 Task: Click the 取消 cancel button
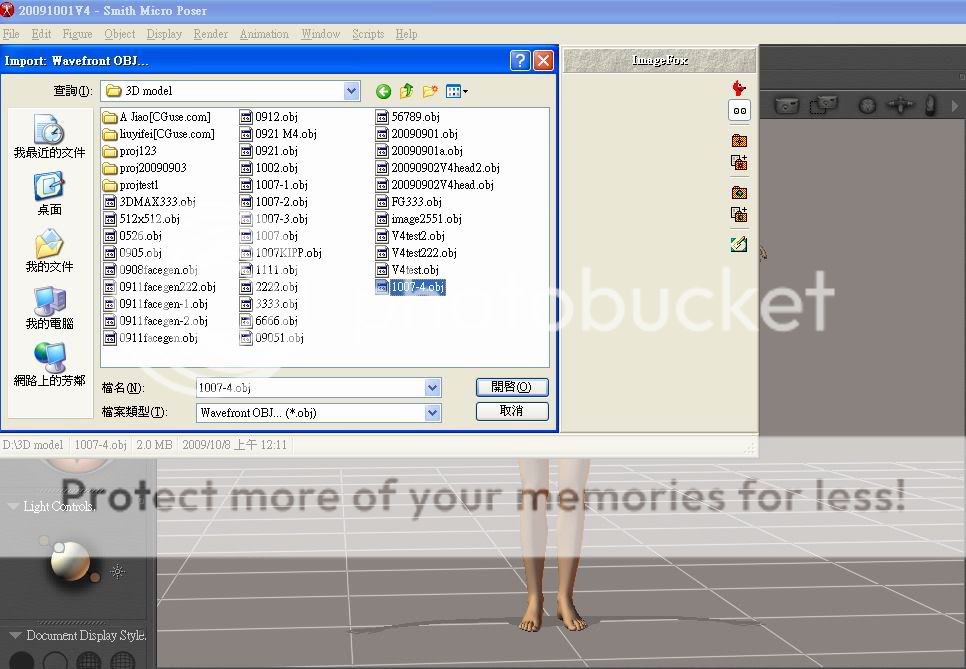click(x=512, y=411)
